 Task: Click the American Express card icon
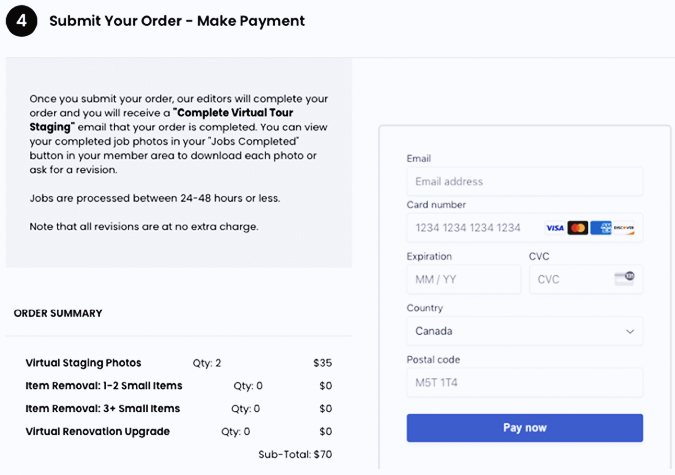pos(601,228)
